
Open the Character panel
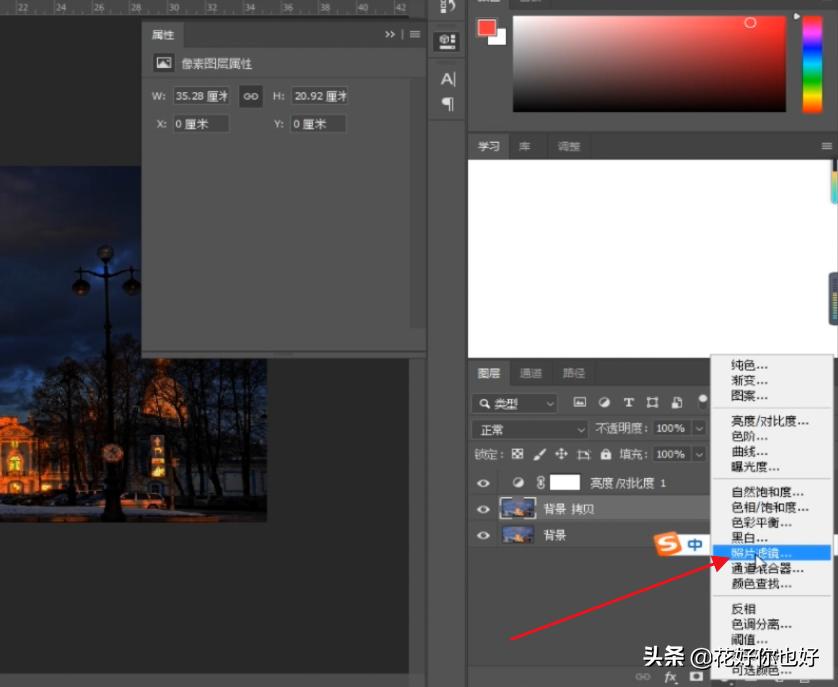pos(447,78)
